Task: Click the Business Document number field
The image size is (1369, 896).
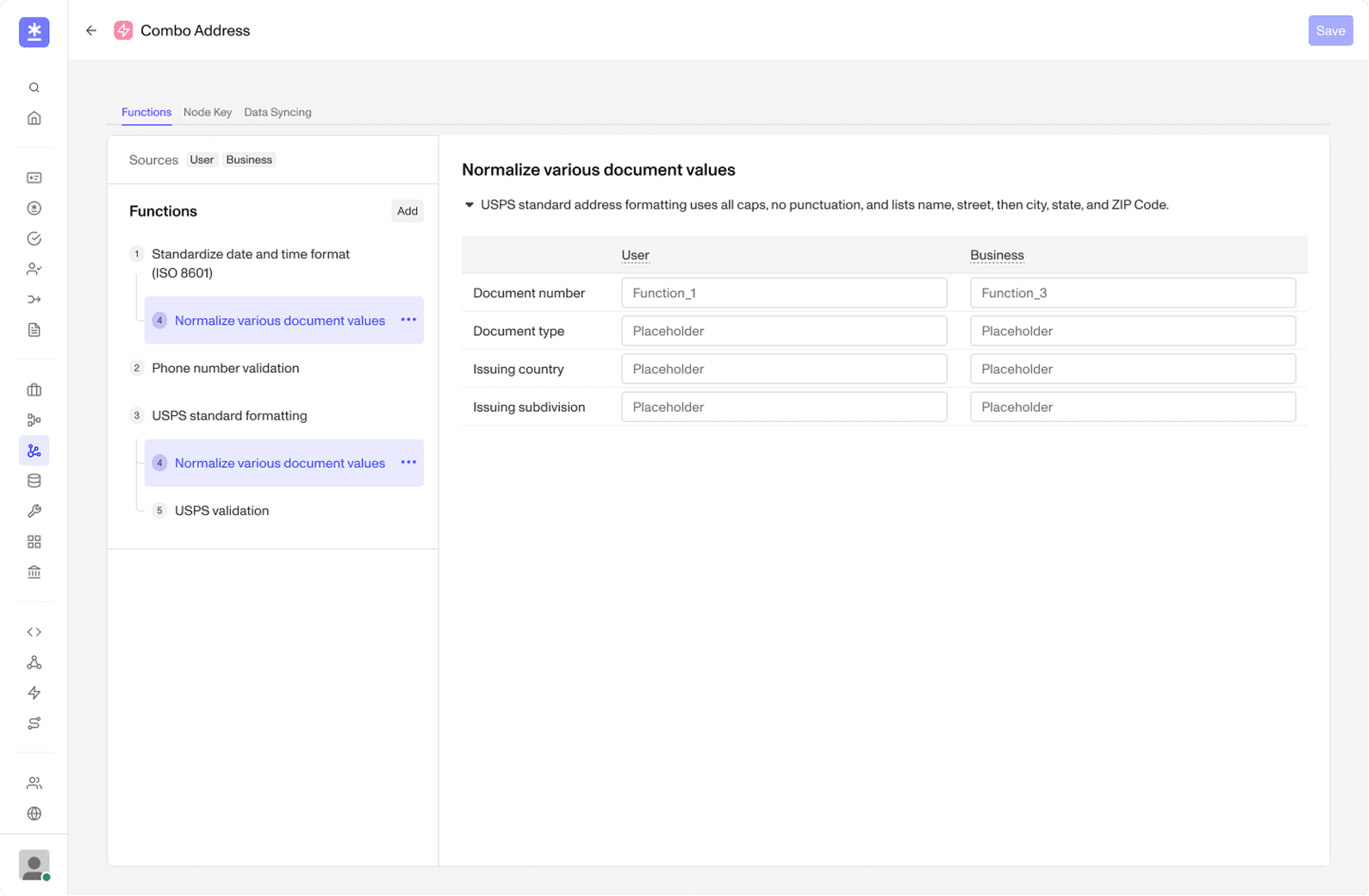Action: click(1133, 293)
